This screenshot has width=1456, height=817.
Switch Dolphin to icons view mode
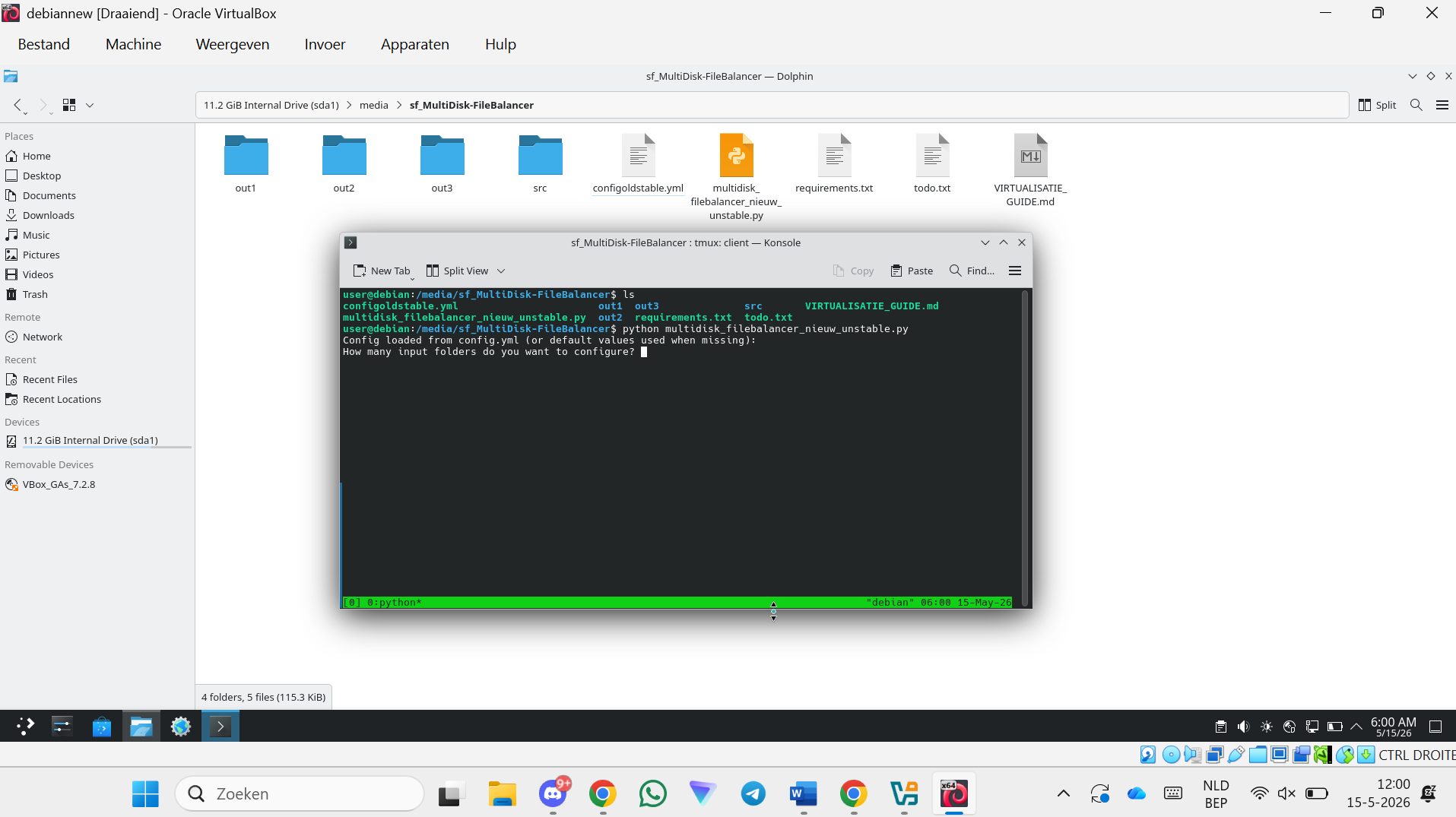tap(69, 105)
